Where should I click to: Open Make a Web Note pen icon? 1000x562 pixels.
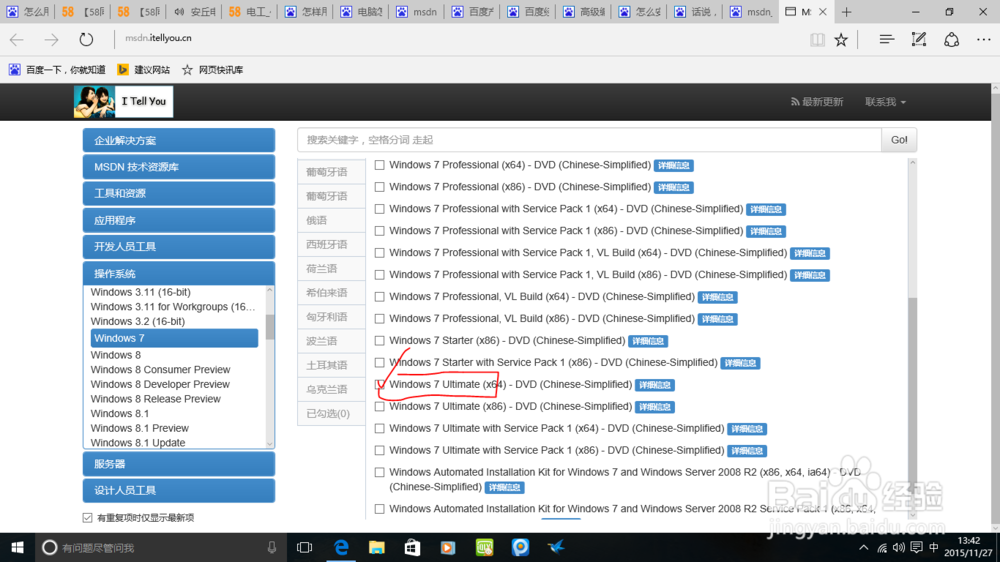pyautogui.click(x=919, y=40)
